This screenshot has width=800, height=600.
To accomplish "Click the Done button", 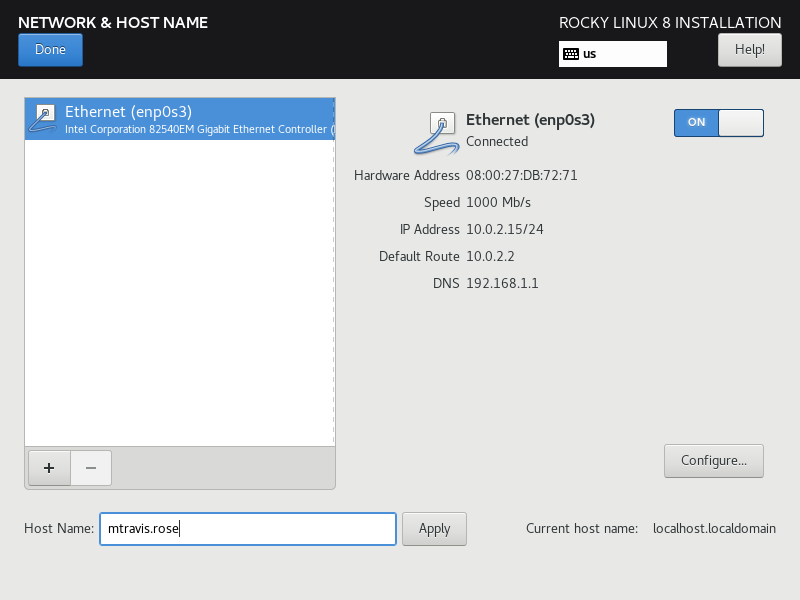I will pos(50,50).
